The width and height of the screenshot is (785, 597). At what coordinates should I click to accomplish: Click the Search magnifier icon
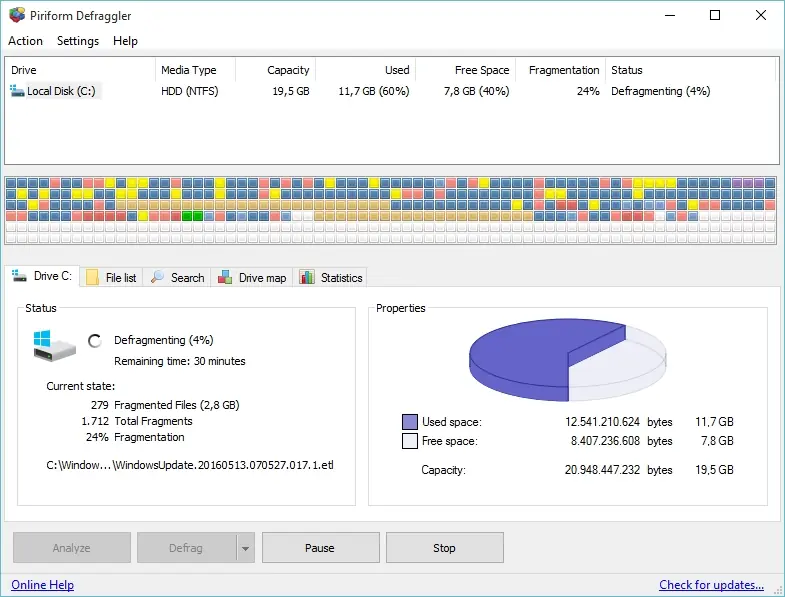(157, 277)
